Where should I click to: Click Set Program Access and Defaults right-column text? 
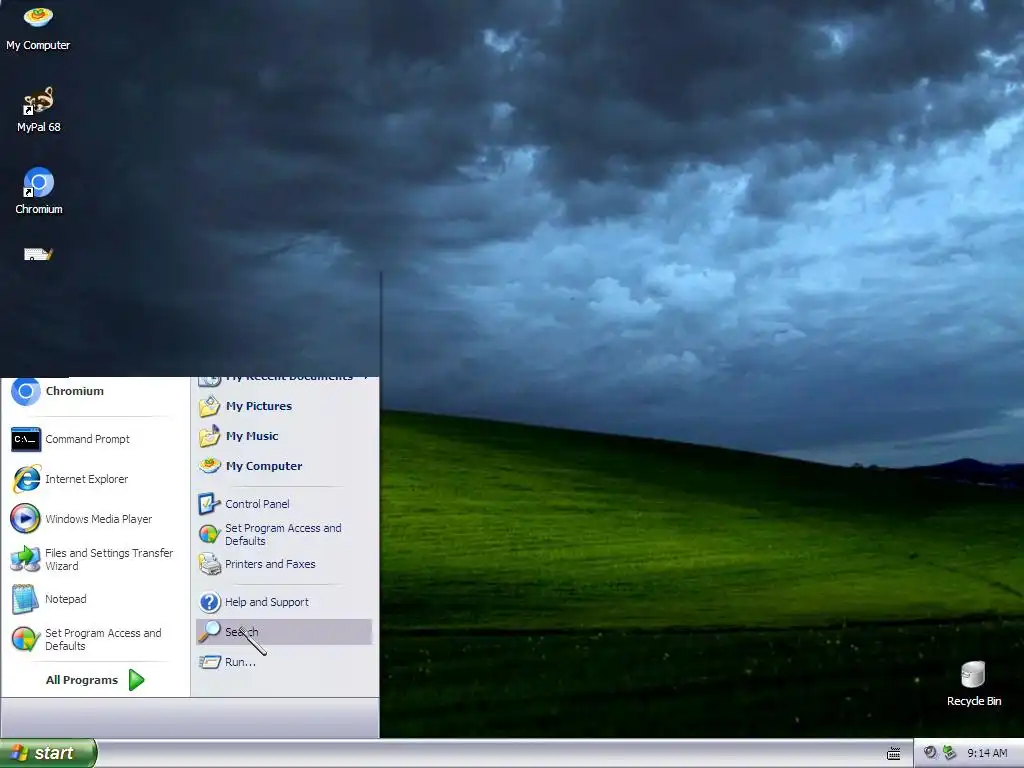283,534
